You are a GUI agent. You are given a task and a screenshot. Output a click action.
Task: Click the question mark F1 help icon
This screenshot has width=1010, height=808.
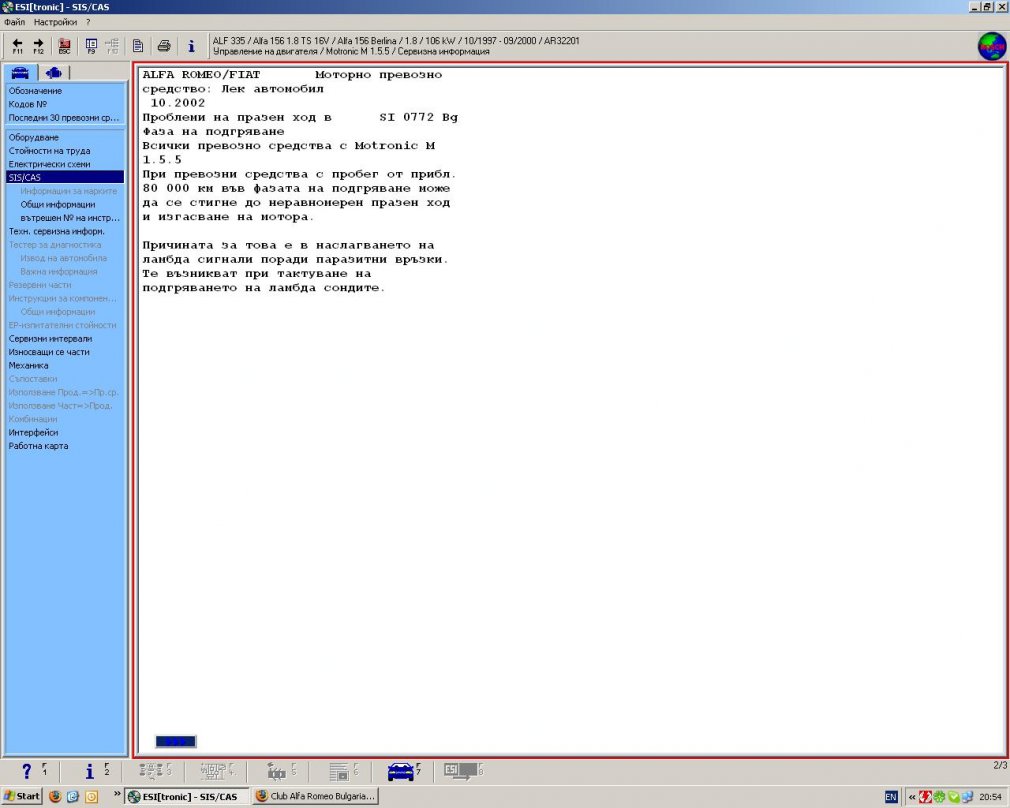pos(29,771)
